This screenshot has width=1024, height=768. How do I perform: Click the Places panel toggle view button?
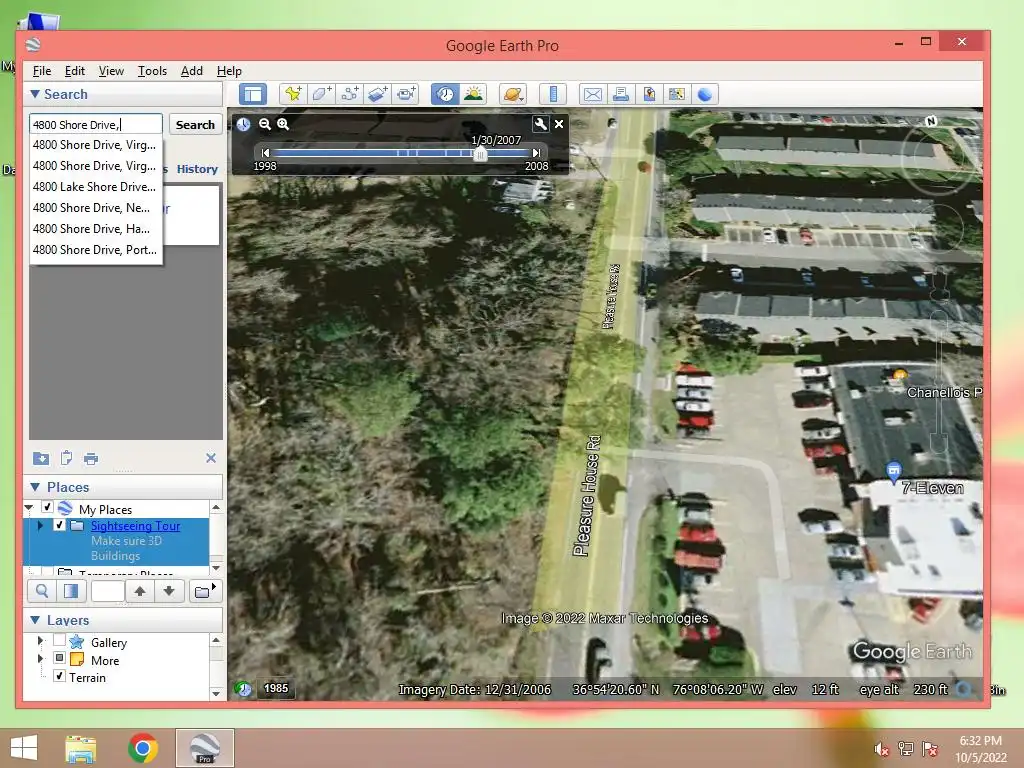pyautogui.click(x=71, y=592)
